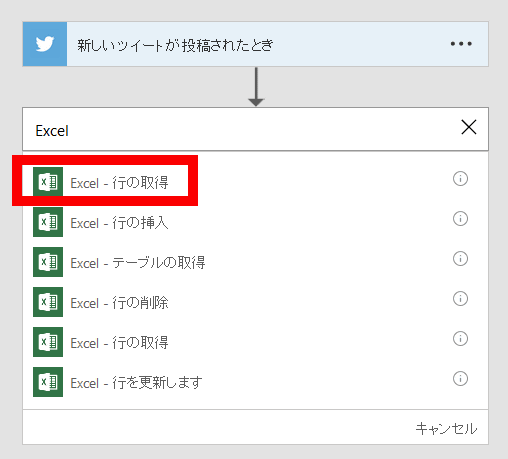The height and width of the screenshot is (459, 508).
Task: Choose the Excel - 行を更新します action
Action: [x=136, y=383]
